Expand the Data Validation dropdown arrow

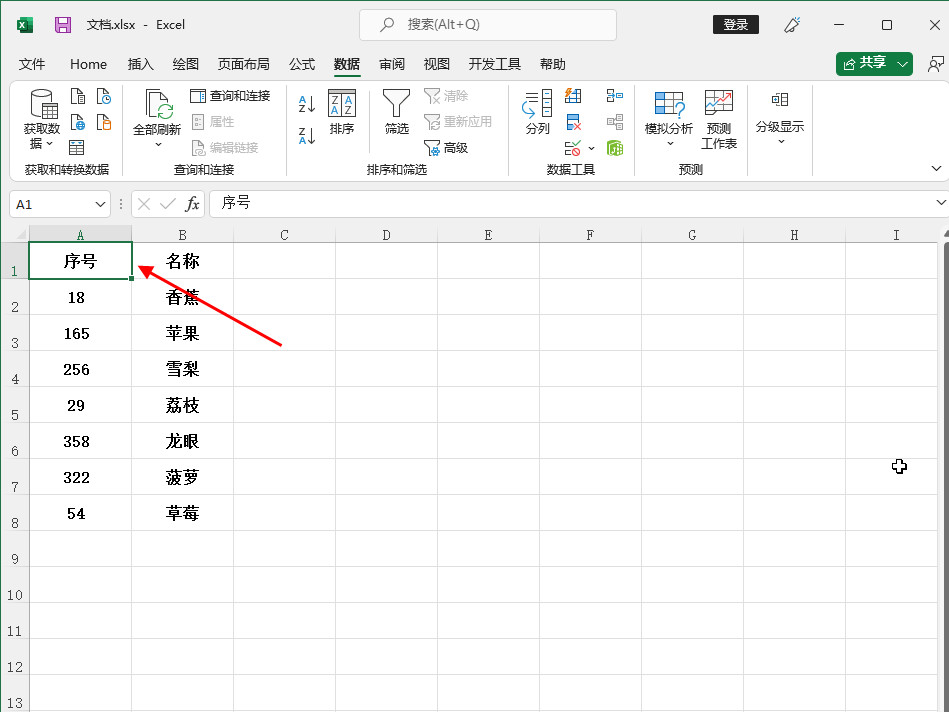pyautogui.click(x=591, y=148)
